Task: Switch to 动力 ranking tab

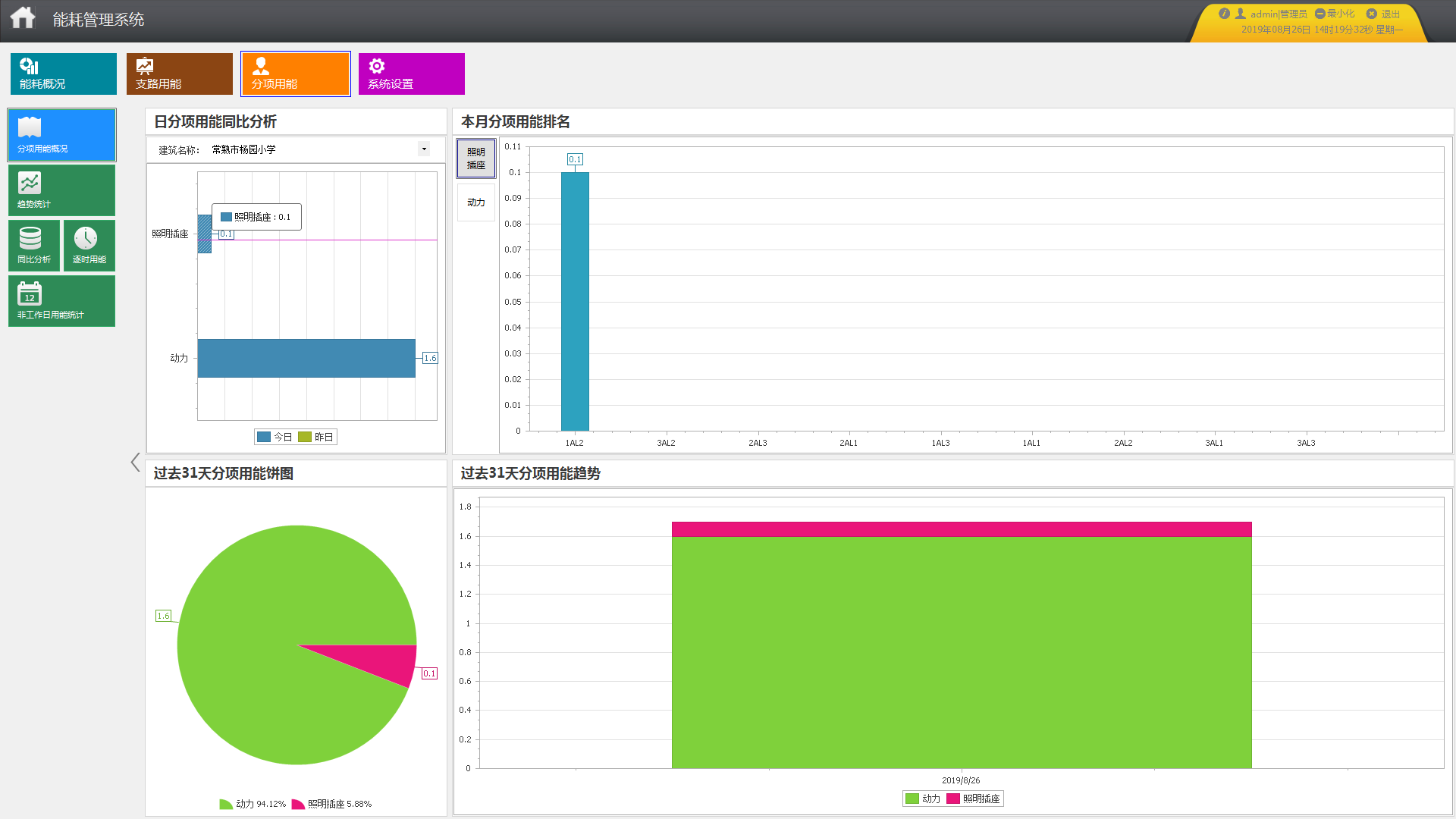Action: (475, 202)
